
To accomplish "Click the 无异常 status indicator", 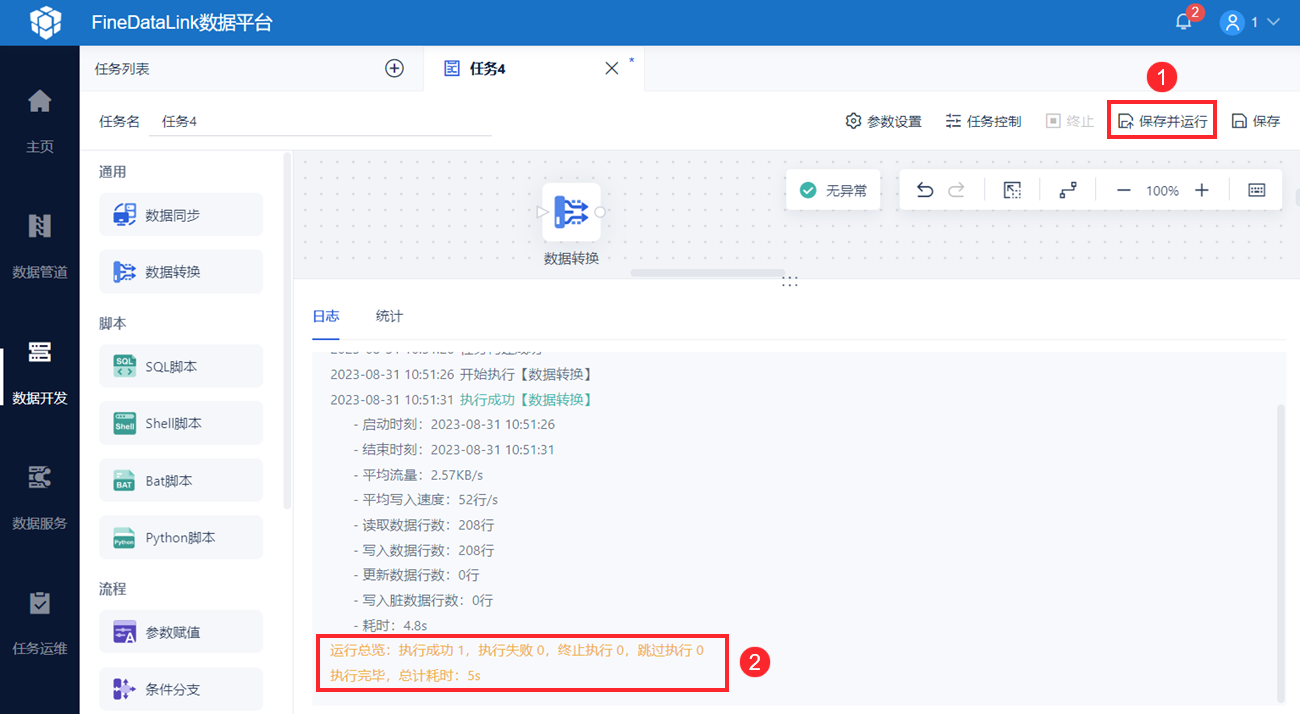I will tap(833, 190).
